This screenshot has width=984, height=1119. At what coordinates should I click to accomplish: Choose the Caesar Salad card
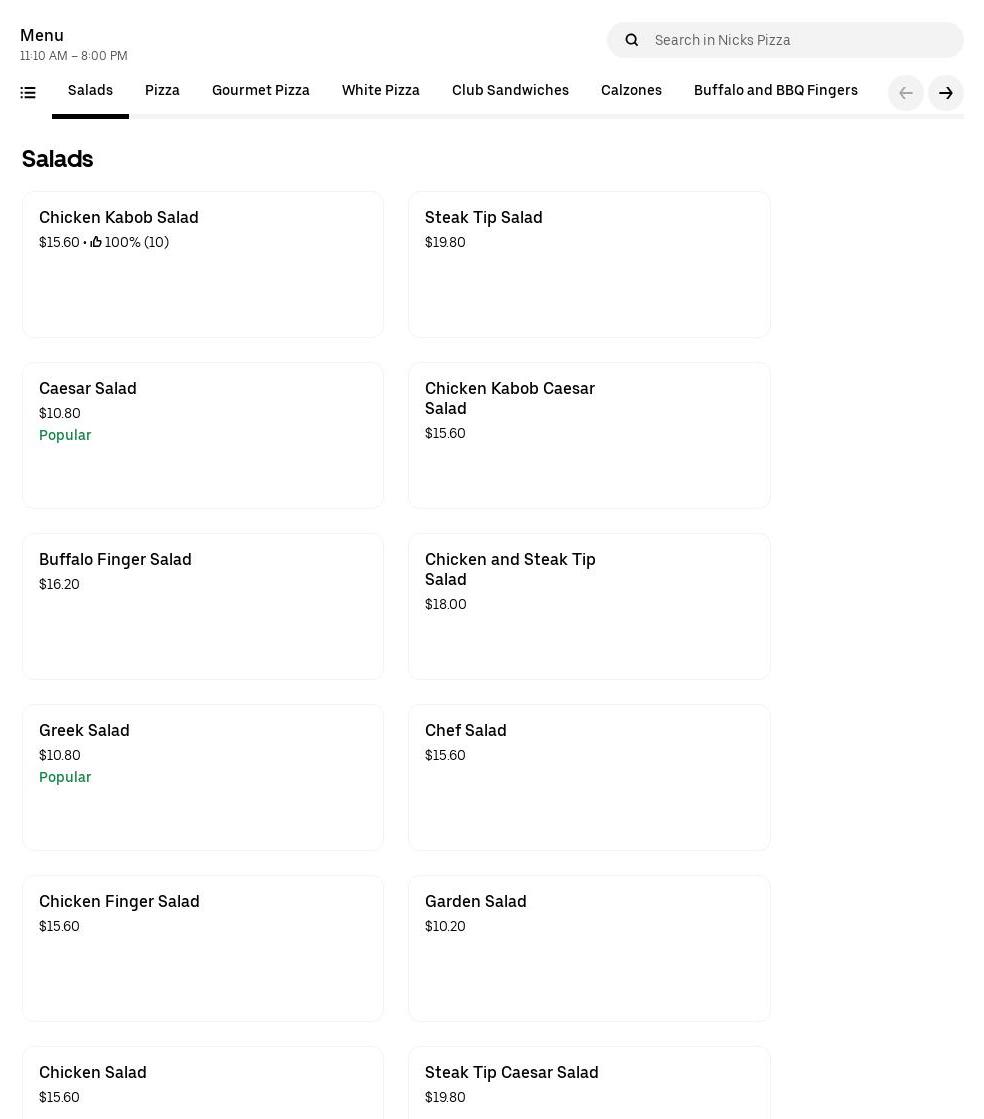pyautogui.click(x=202, y=435)
